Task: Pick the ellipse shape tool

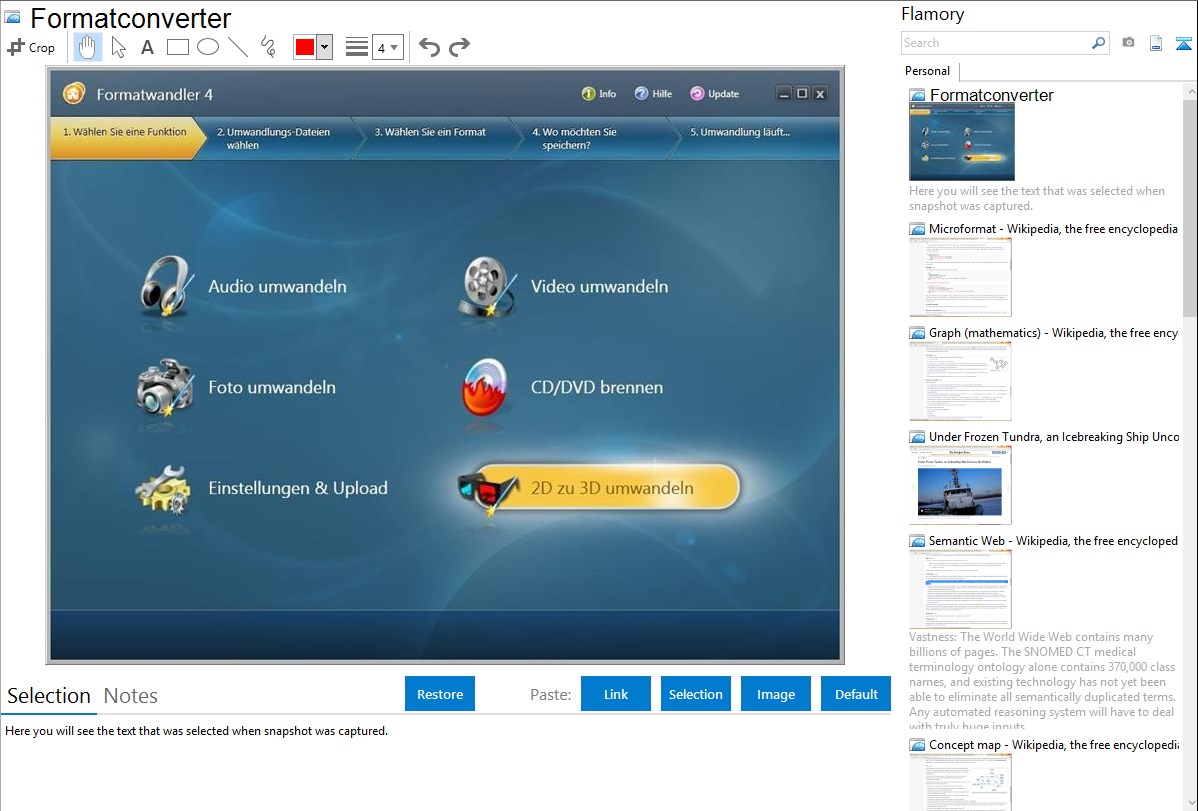Action: pyautogui.click(x=208, y=47)
